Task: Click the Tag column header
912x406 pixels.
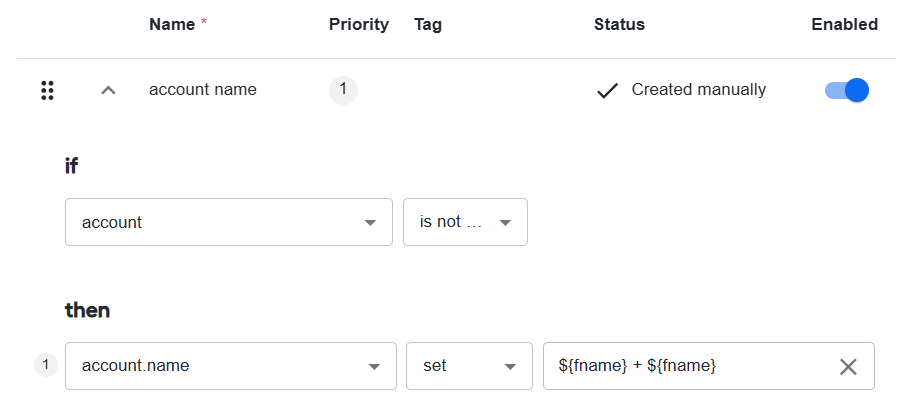Action: [428, 24]
